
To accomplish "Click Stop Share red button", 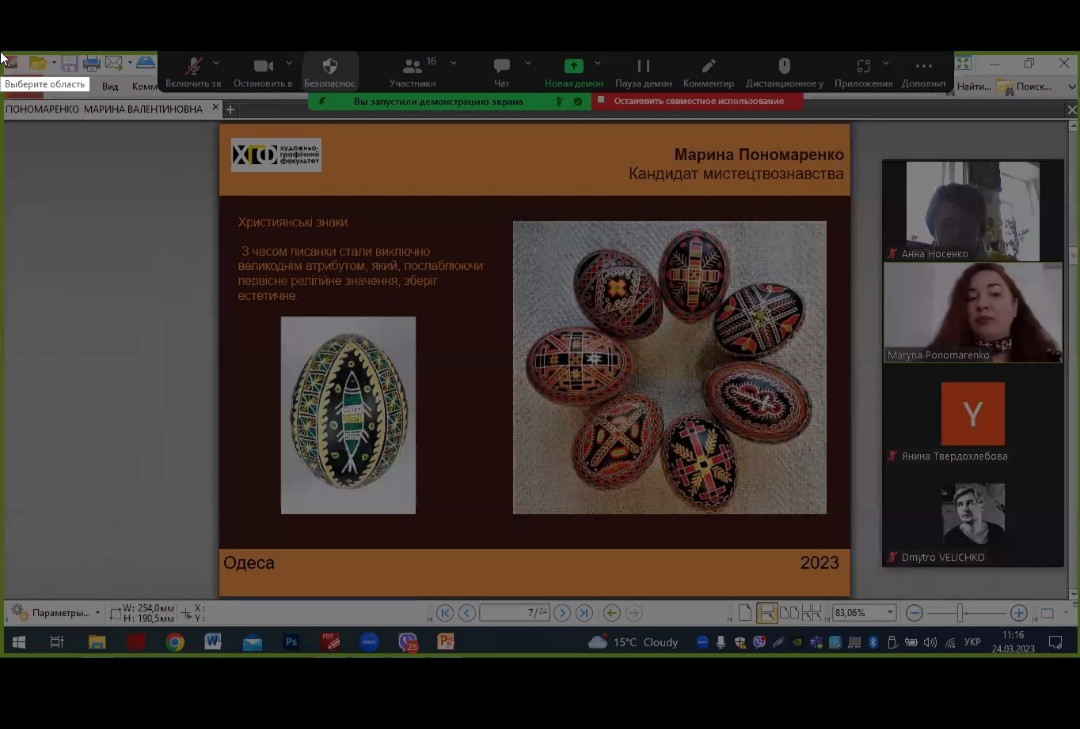I will [697, 101].
